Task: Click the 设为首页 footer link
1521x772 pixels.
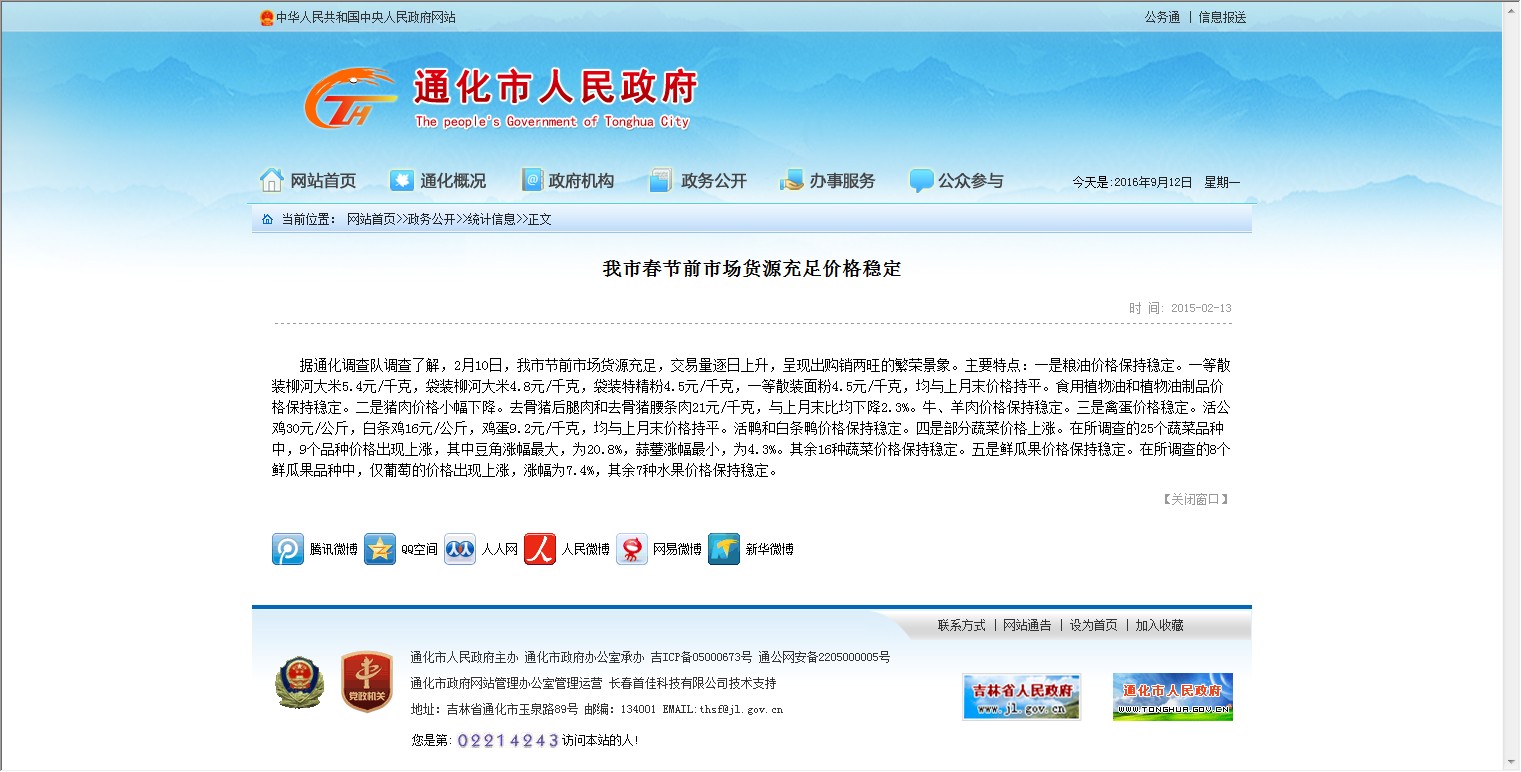Action: [1093, 625]
